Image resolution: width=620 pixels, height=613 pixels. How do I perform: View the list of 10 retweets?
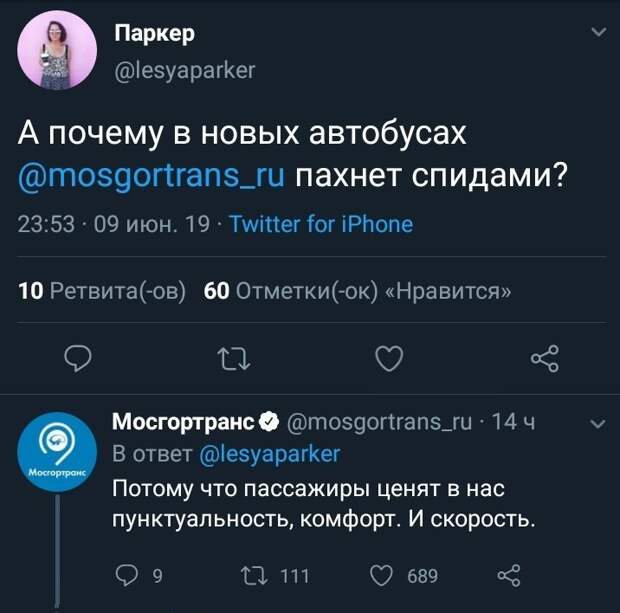(102, 291)
